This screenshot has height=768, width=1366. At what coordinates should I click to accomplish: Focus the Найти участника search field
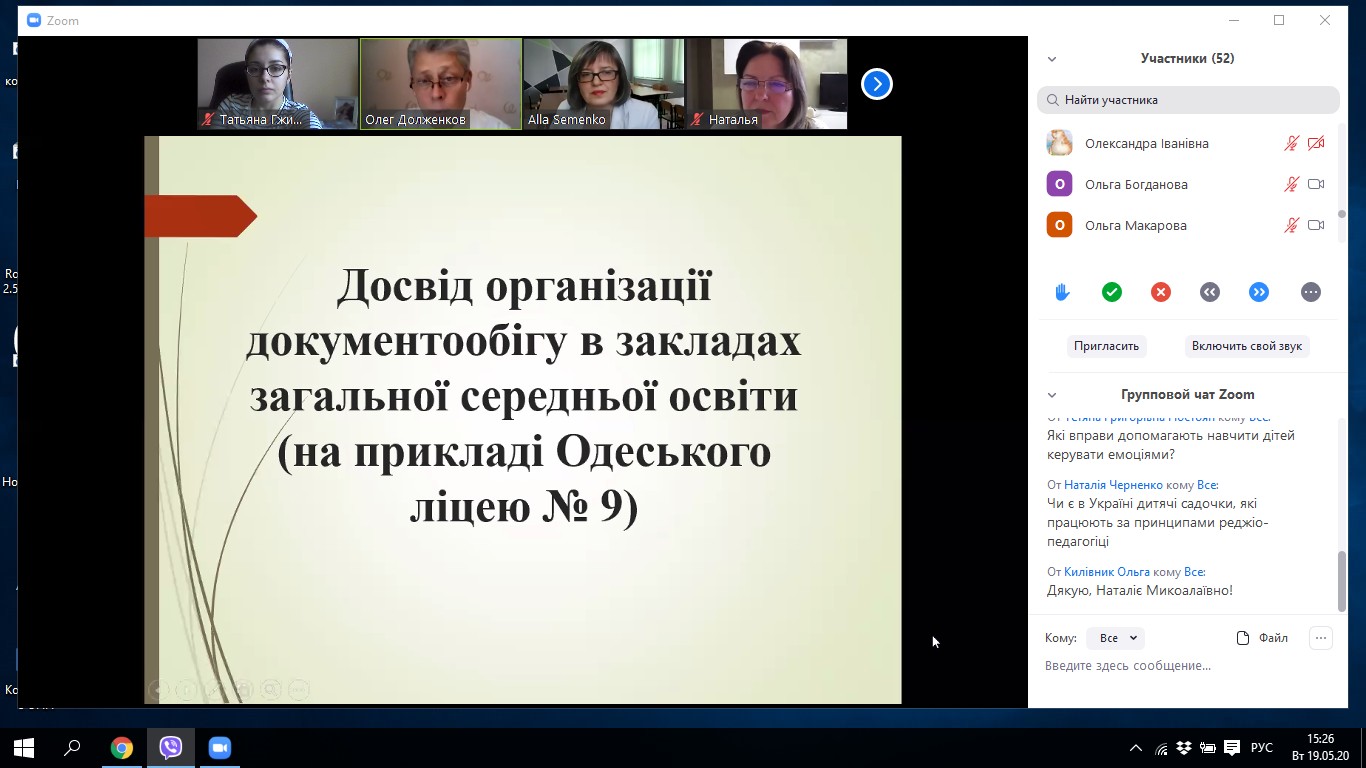click(1188, 100)
